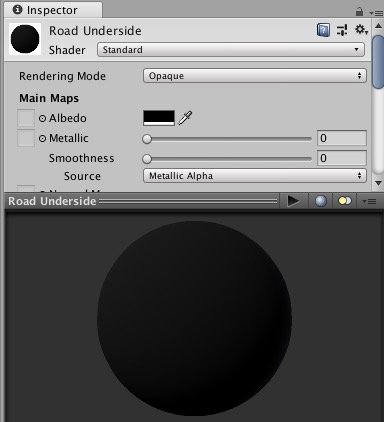This screenshot has height=422, width=384.
Task: Open the Inspector panel options menu
Action: click(376, 13)
